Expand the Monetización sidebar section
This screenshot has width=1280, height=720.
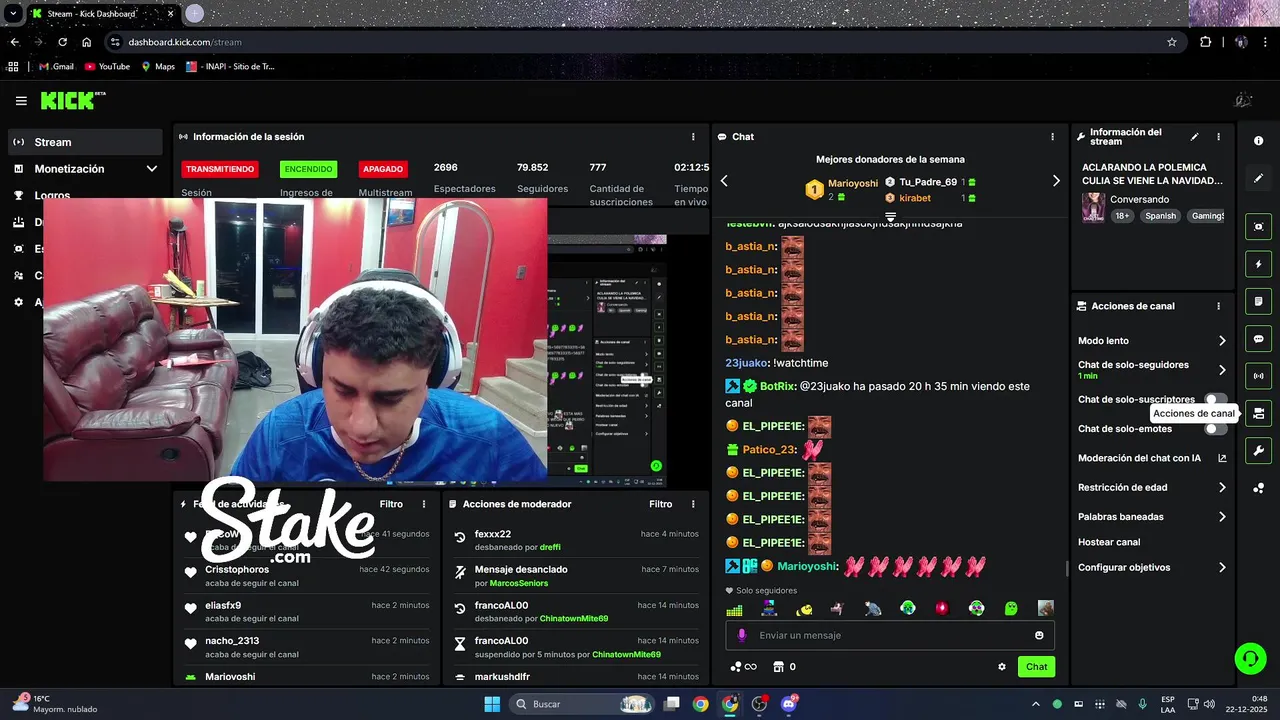(x=151, y=169)
